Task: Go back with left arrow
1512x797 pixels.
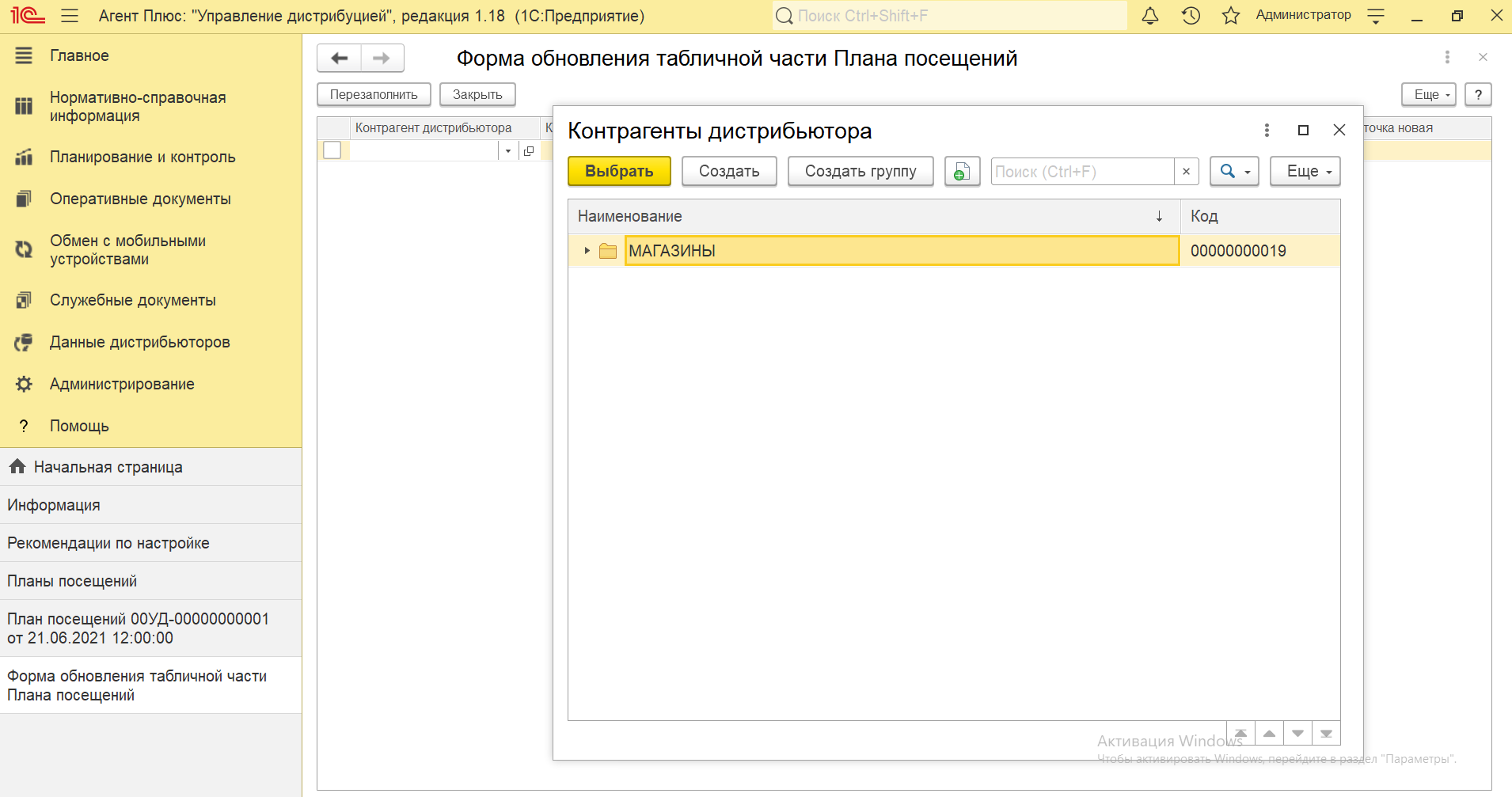Action: tap(340, 58)
